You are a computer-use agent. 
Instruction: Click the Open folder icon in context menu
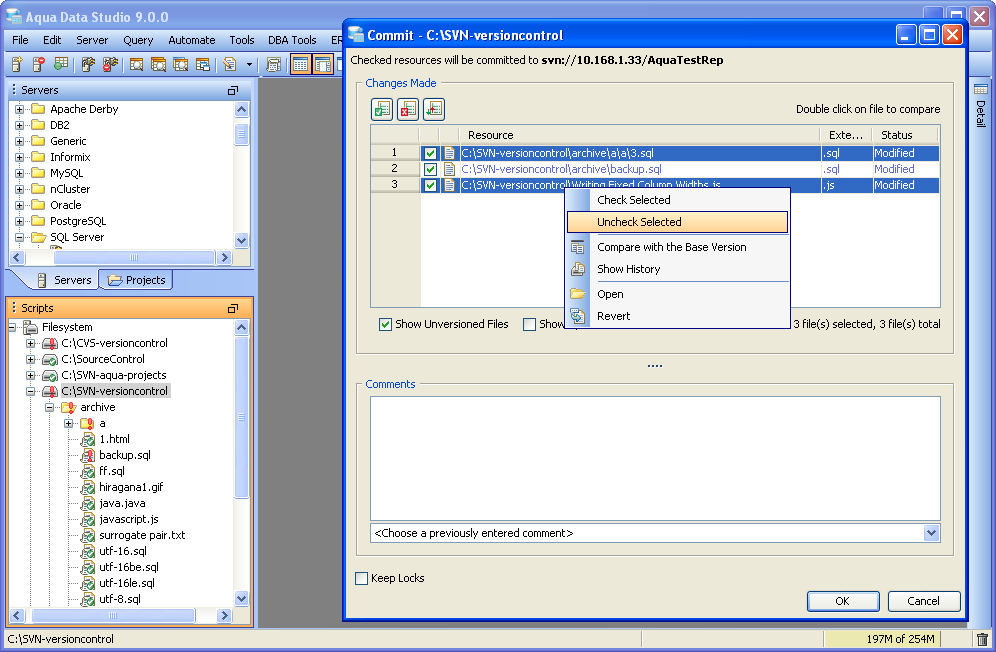[x=577, y=294]
